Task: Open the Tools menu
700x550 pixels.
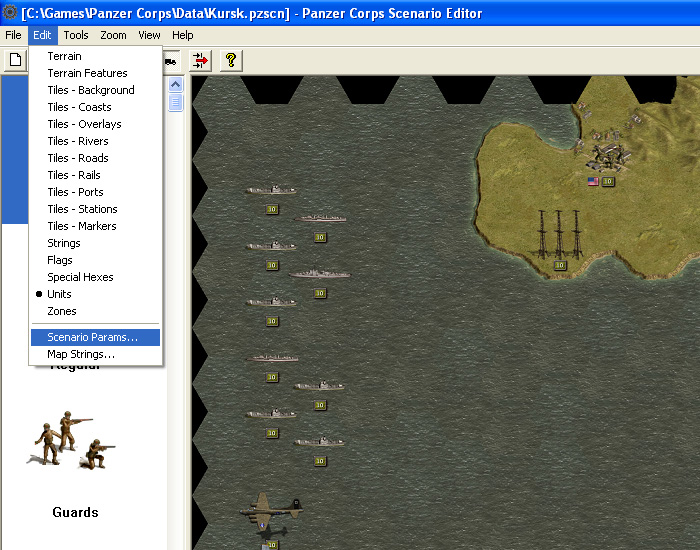Action: pos(76,35)
